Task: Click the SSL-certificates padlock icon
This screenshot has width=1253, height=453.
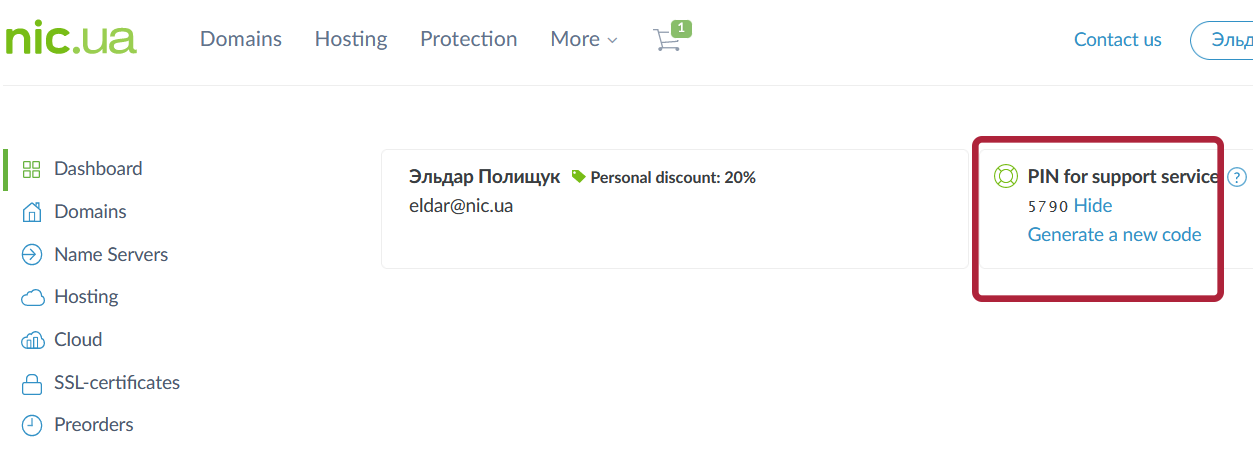Action: coord(32,383)
